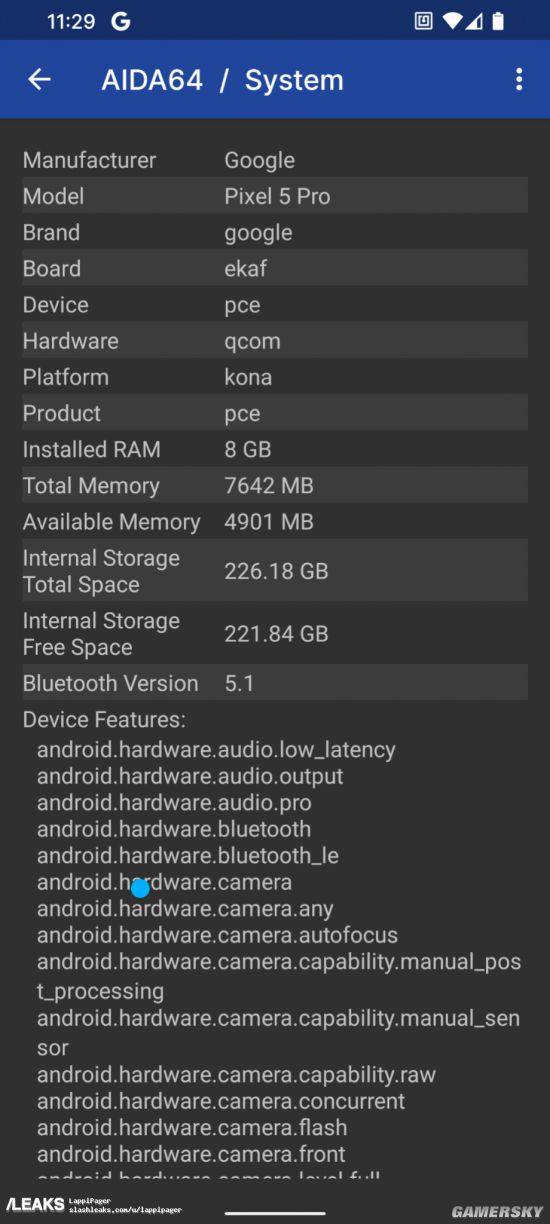
Task: Select the Manufacturer Google row
Action: coord(275,160)
